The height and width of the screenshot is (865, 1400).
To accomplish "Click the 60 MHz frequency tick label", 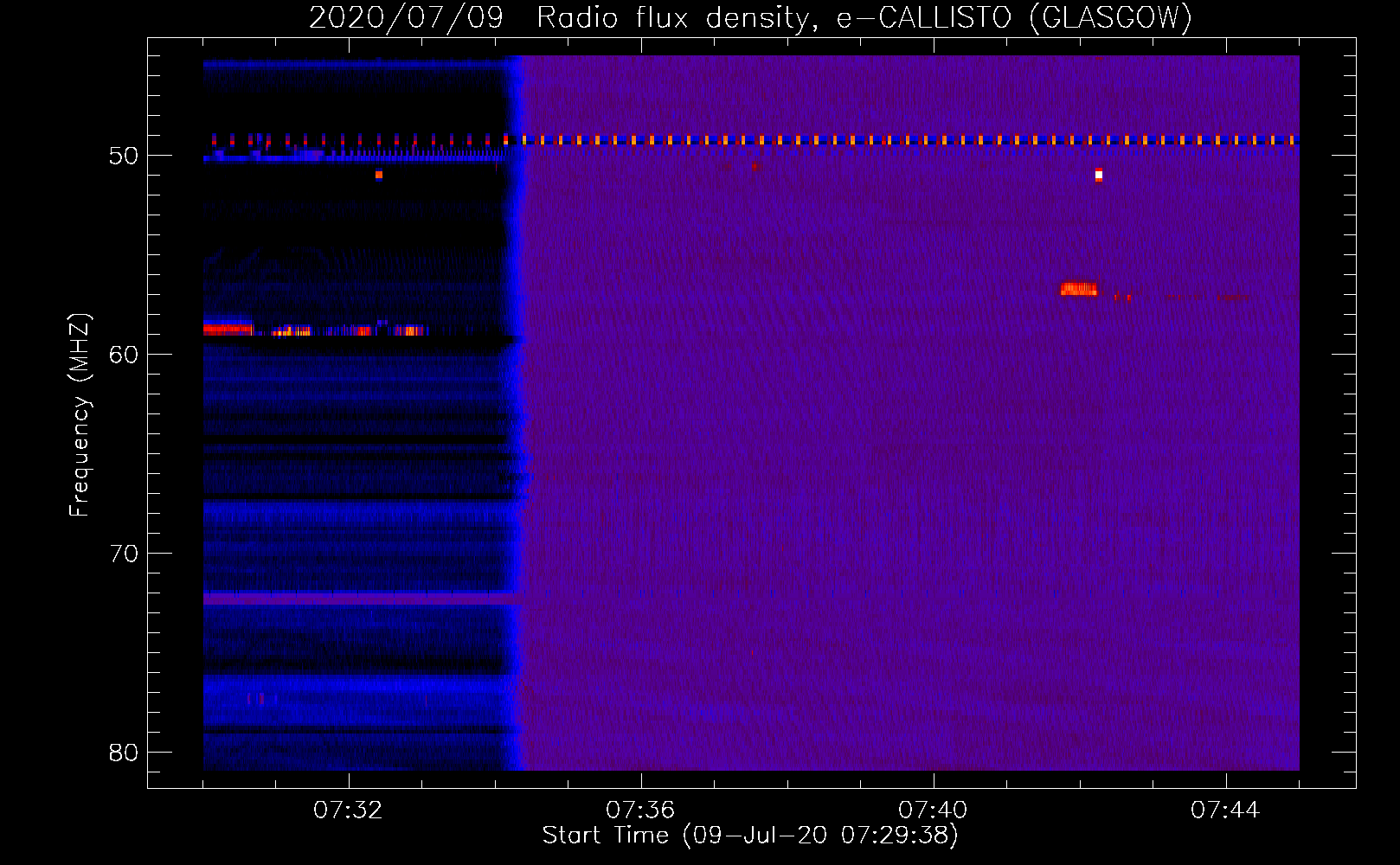I will pyautogui.click(x=124, y=355).
